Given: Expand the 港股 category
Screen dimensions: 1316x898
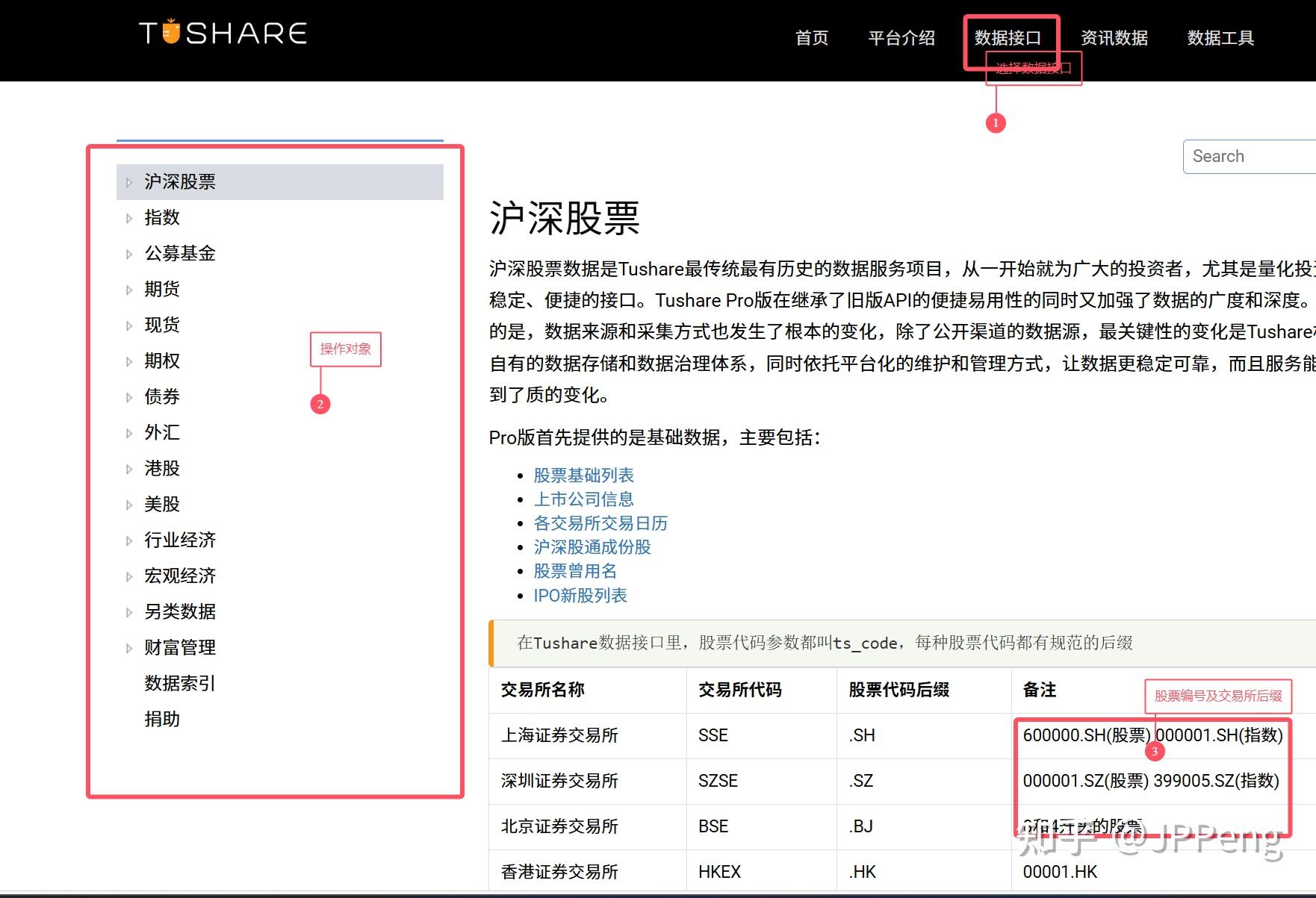Looking at the screenshot, I should point(161,468).
